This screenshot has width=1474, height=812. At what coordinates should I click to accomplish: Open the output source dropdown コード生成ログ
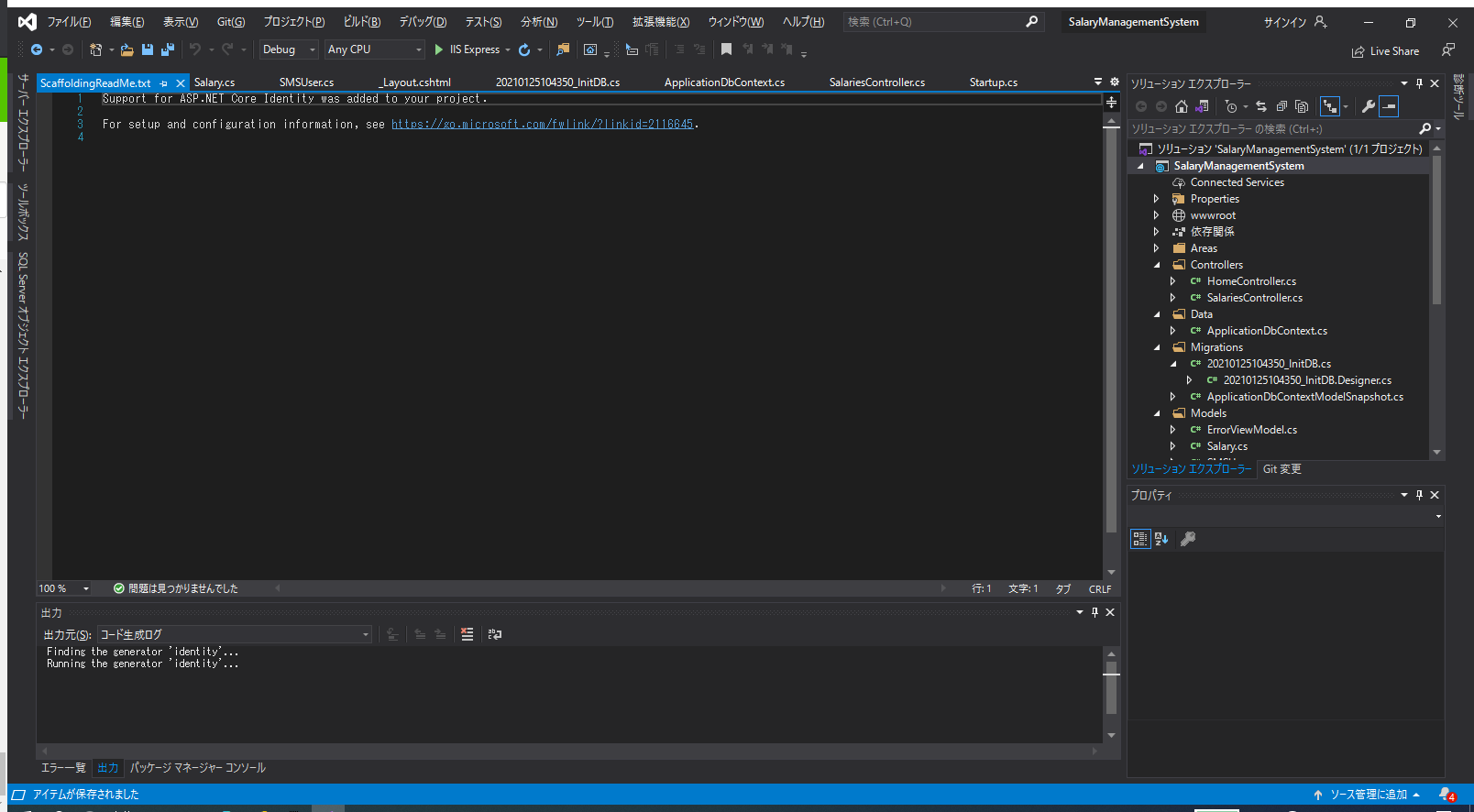[x=235, y=634]
